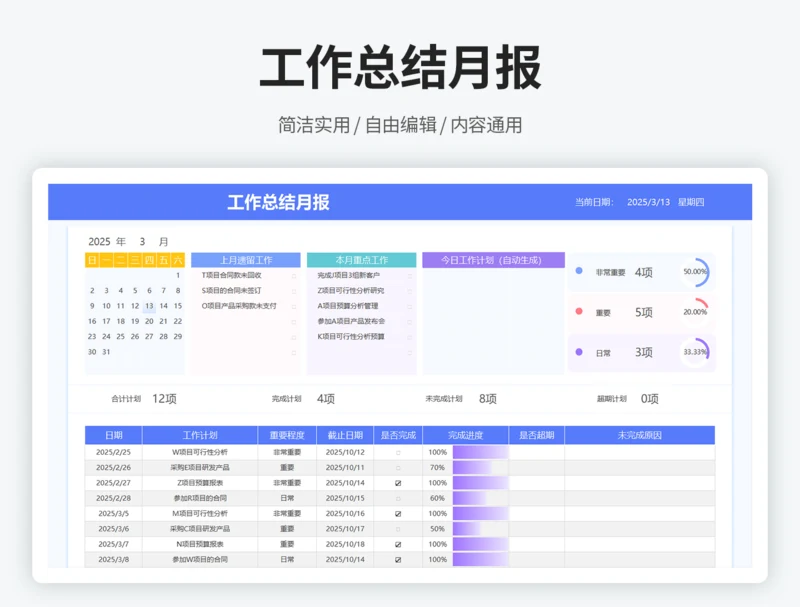Untick the 完成 box for 参加W项目的合同
800x607 pixels.
tap(398, 560)
